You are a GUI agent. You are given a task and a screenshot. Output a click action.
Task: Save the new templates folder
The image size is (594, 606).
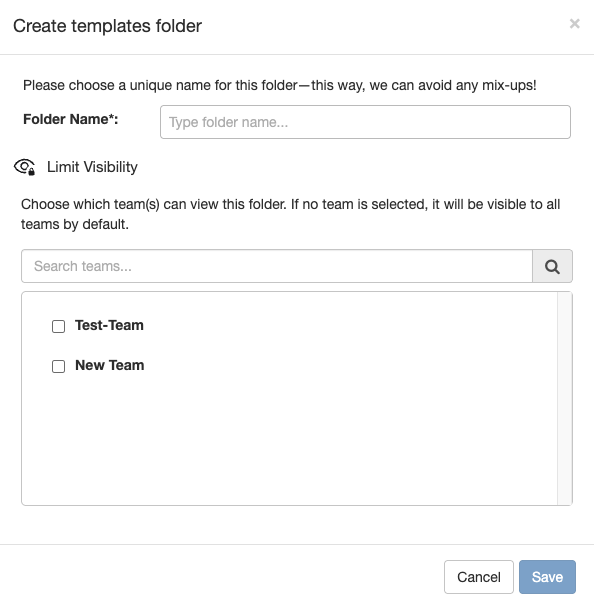click(547, 577)
